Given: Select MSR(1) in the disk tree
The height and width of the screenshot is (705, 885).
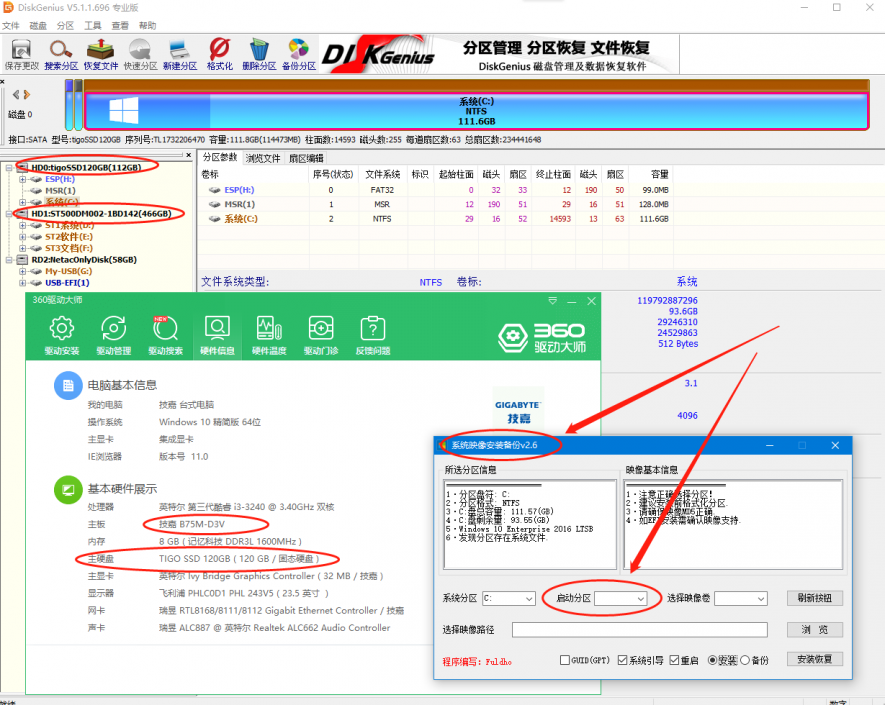Looking at the screenshot, I should pos(60,190).
